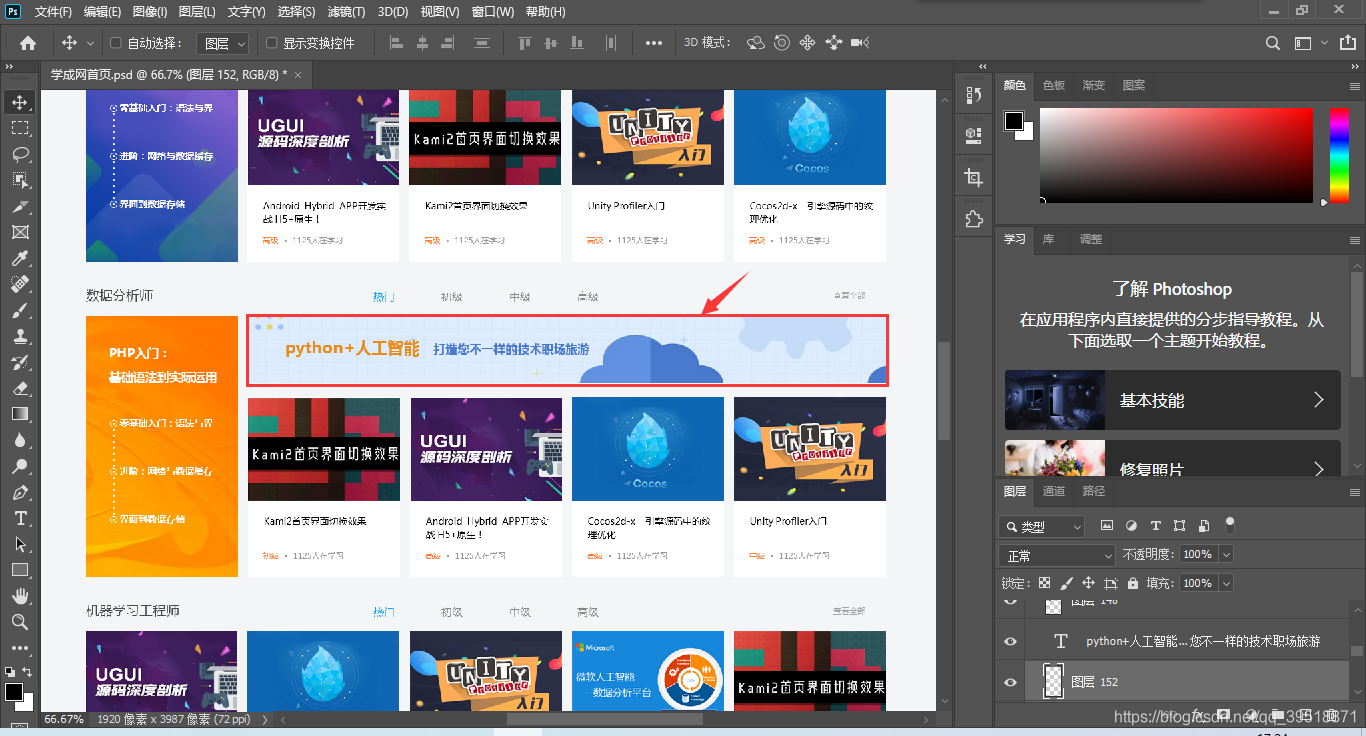Image resolution: width=1366 pixels, height=736 pixels.
Task: Select the Hand tool
Action: (x=20, y=596)
